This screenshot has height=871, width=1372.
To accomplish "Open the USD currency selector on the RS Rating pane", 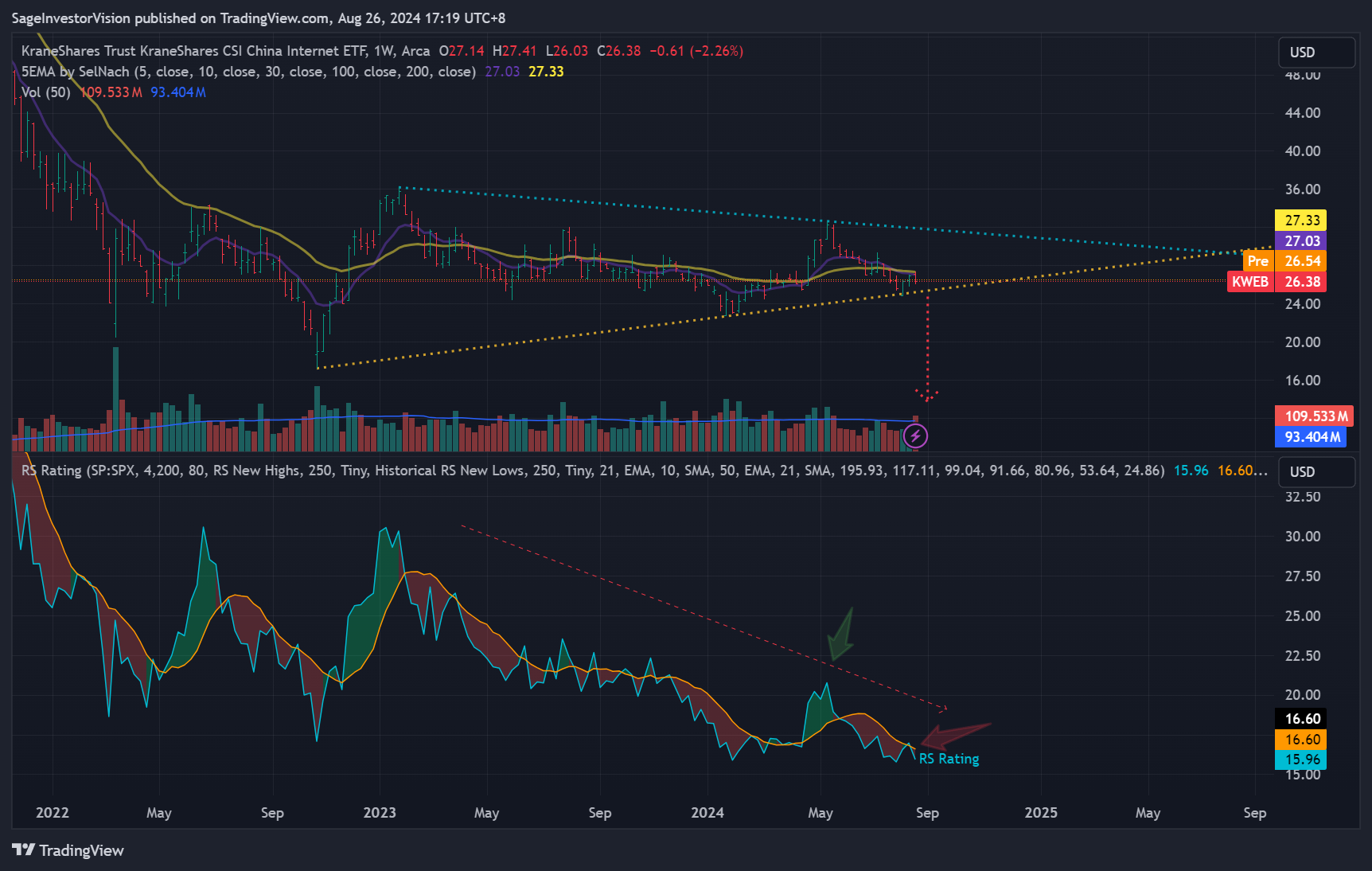I will click(x=1316, y=472).
